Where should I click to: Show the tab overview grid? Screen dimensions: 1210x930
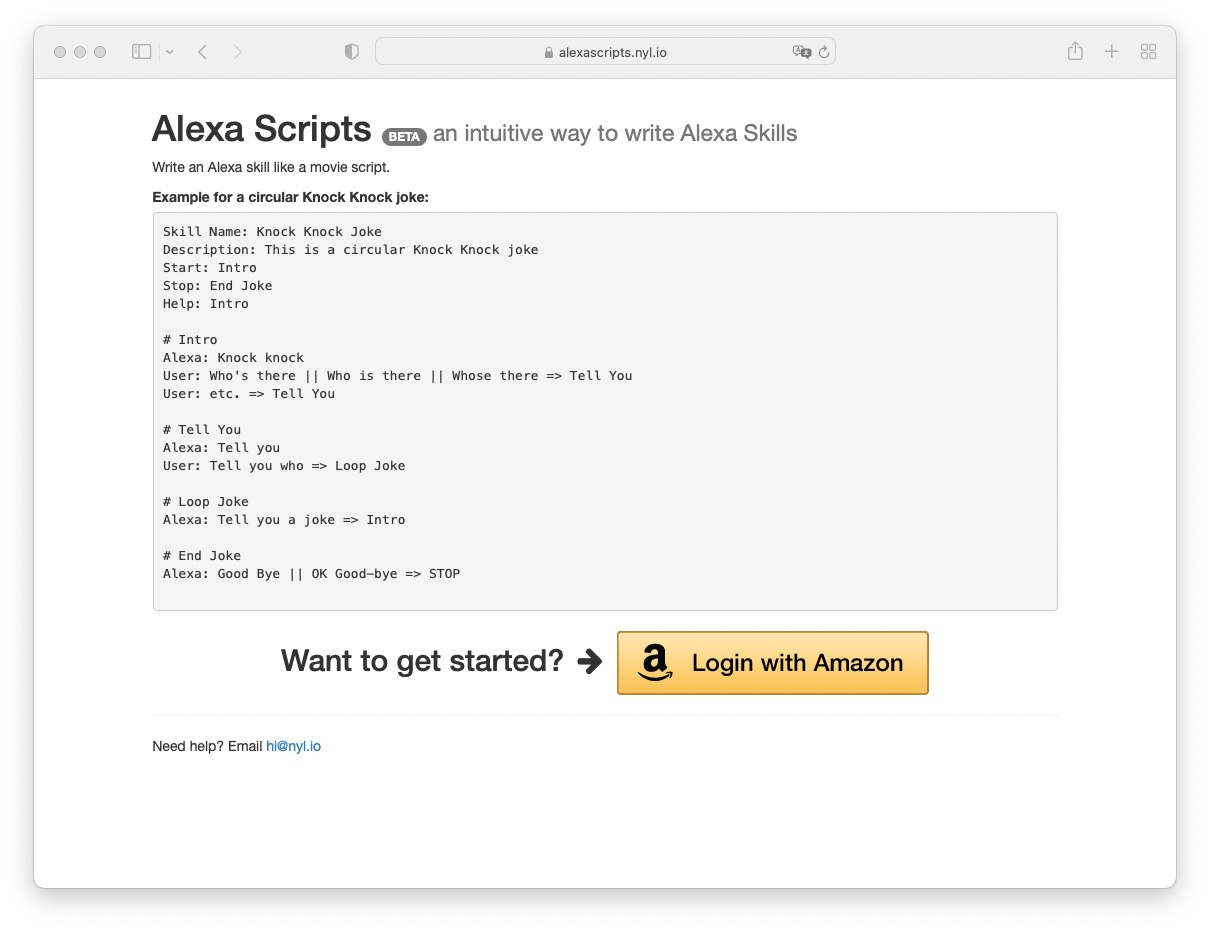pos(1148,52)
